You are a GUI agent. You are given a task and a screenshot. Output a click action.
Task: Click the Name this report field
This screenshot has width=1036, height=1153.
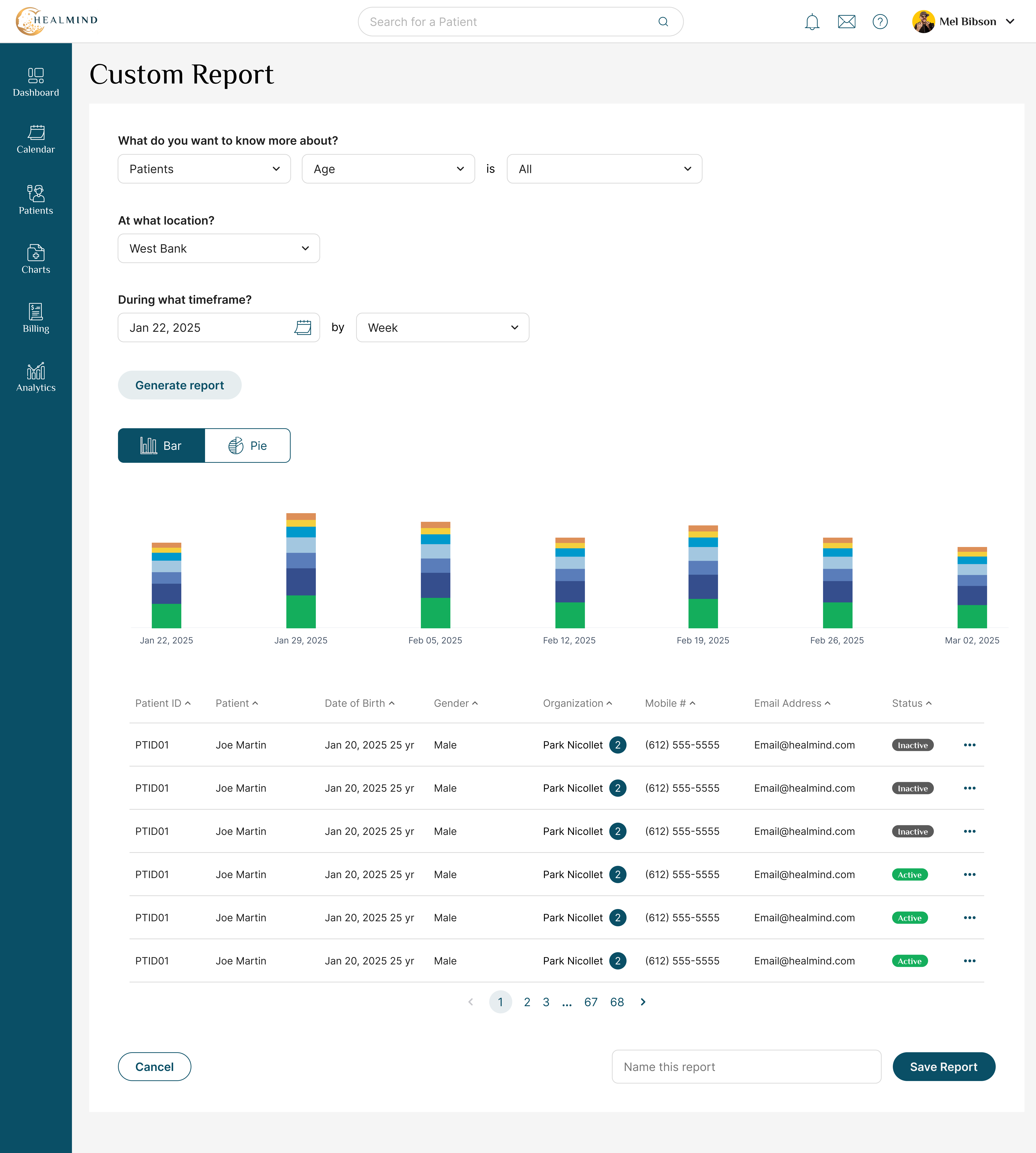click(x=746, y=1066)
